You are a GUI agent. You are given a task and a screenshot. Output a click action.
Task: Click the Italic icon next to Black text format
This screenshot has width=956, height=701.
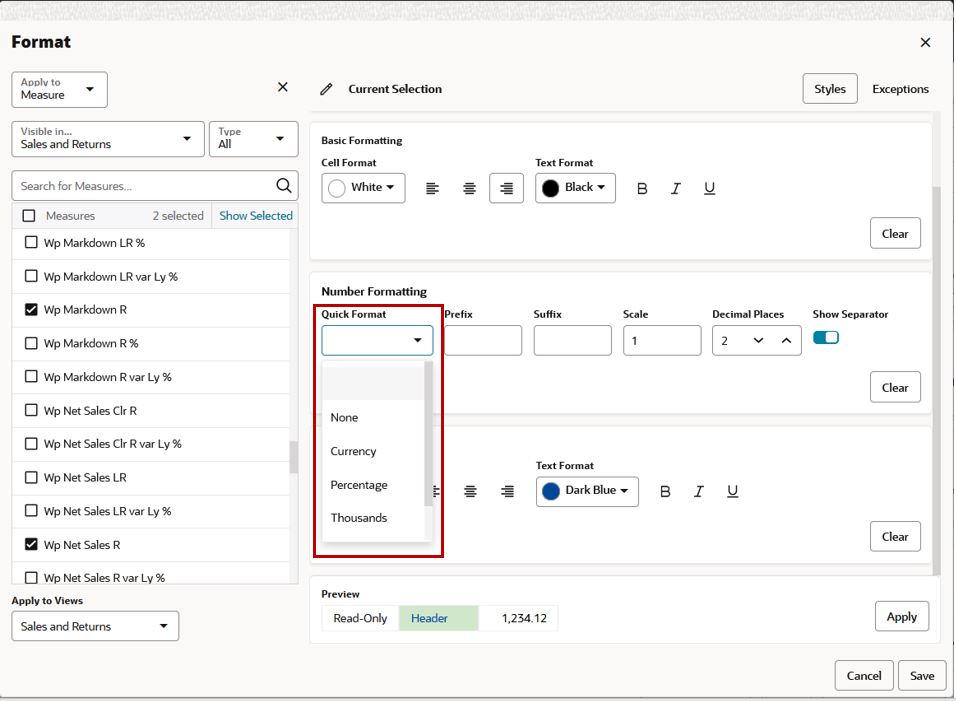click(676, 188)
